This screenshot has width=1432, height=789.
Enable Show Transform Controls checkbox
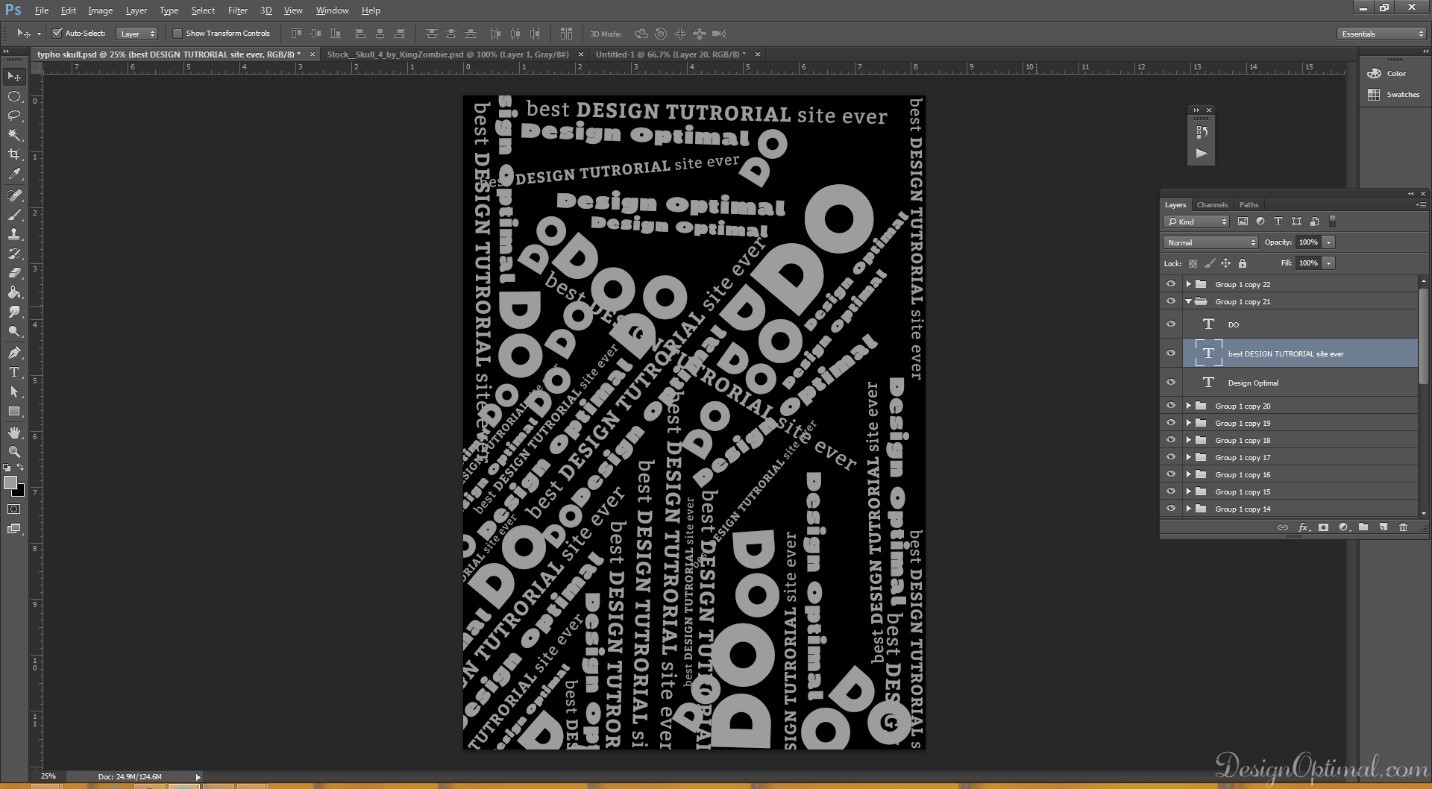click(x=177, y=33)
